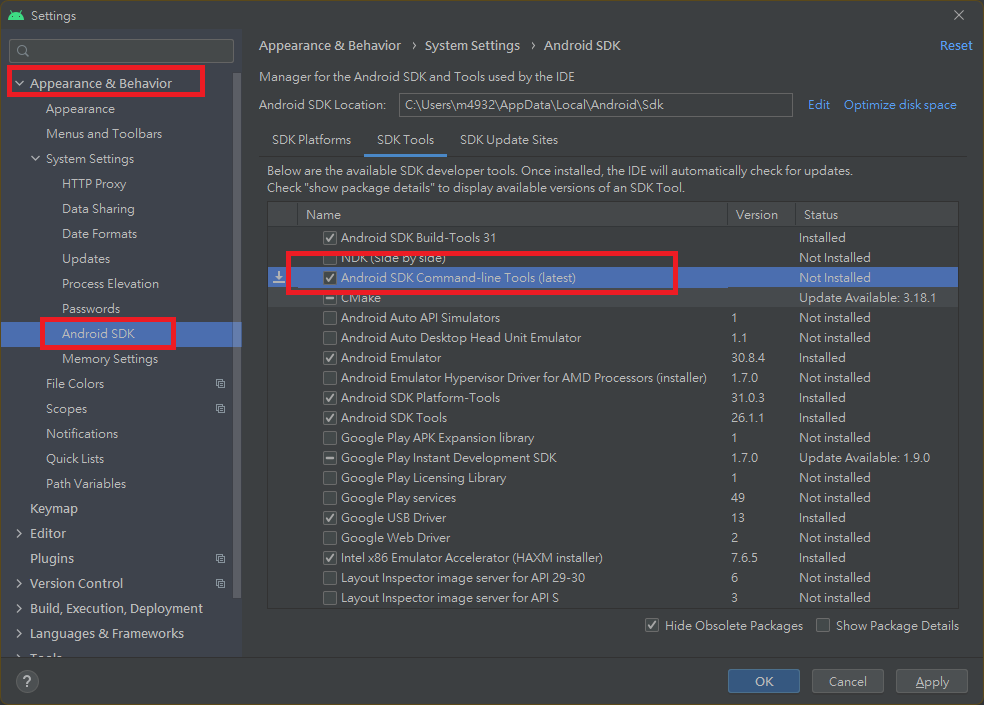This screenshot has width=984, height=705.
Task: Click the Status column header
Action: [877, 215]
